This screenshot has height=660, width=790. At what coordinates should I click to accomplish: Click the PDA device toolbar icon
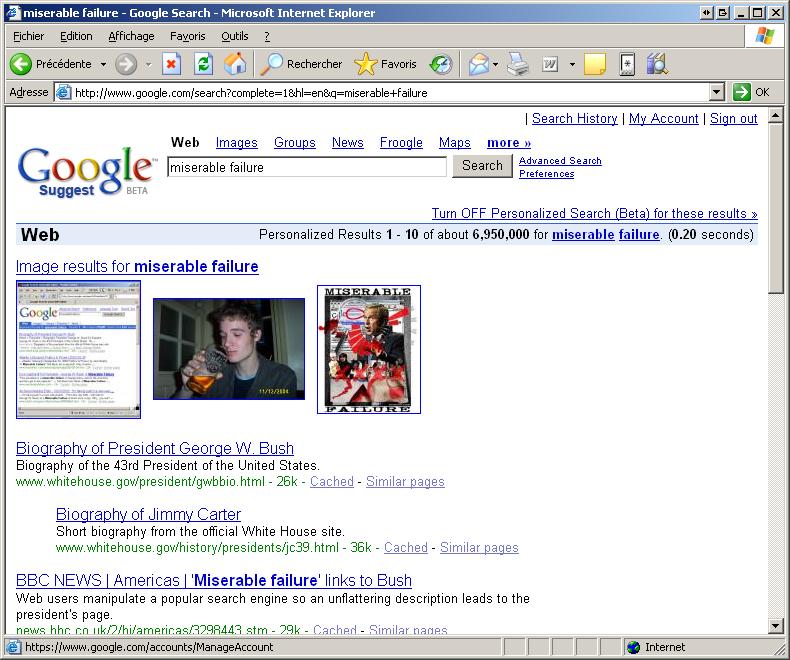(x=627, y=64)
